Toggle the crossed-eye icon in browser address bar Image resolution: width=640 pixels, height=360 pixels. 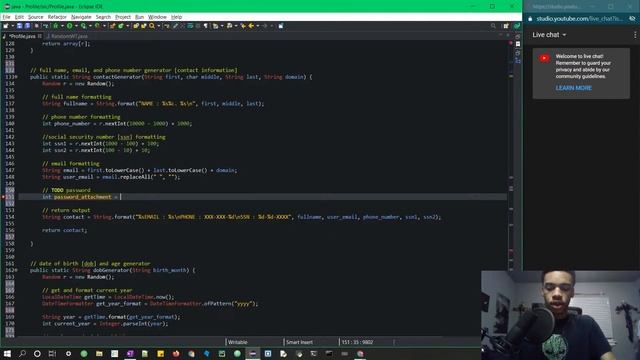[632, 19]
